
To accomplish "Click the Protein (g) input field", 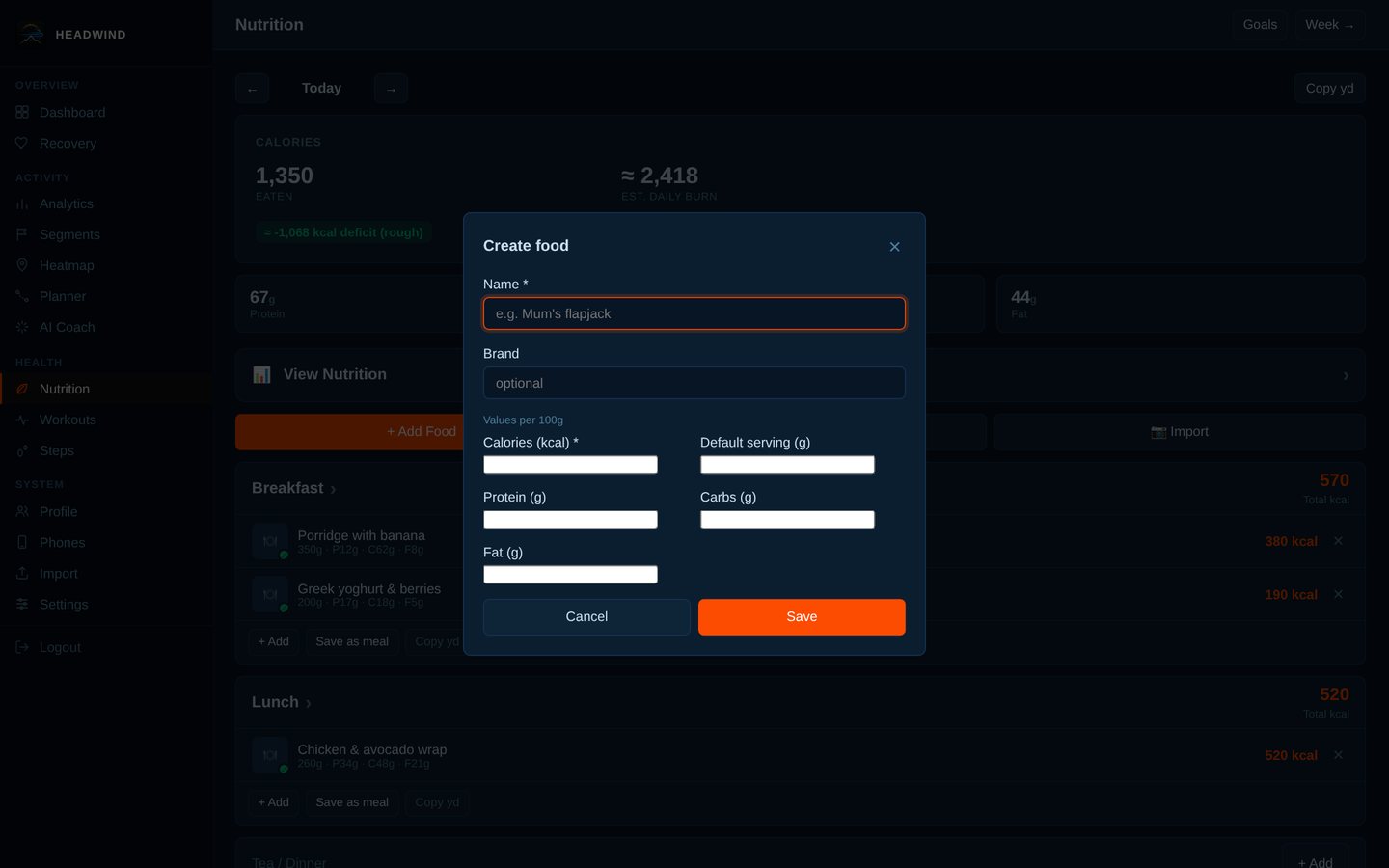I will click(x=570, y=520).
